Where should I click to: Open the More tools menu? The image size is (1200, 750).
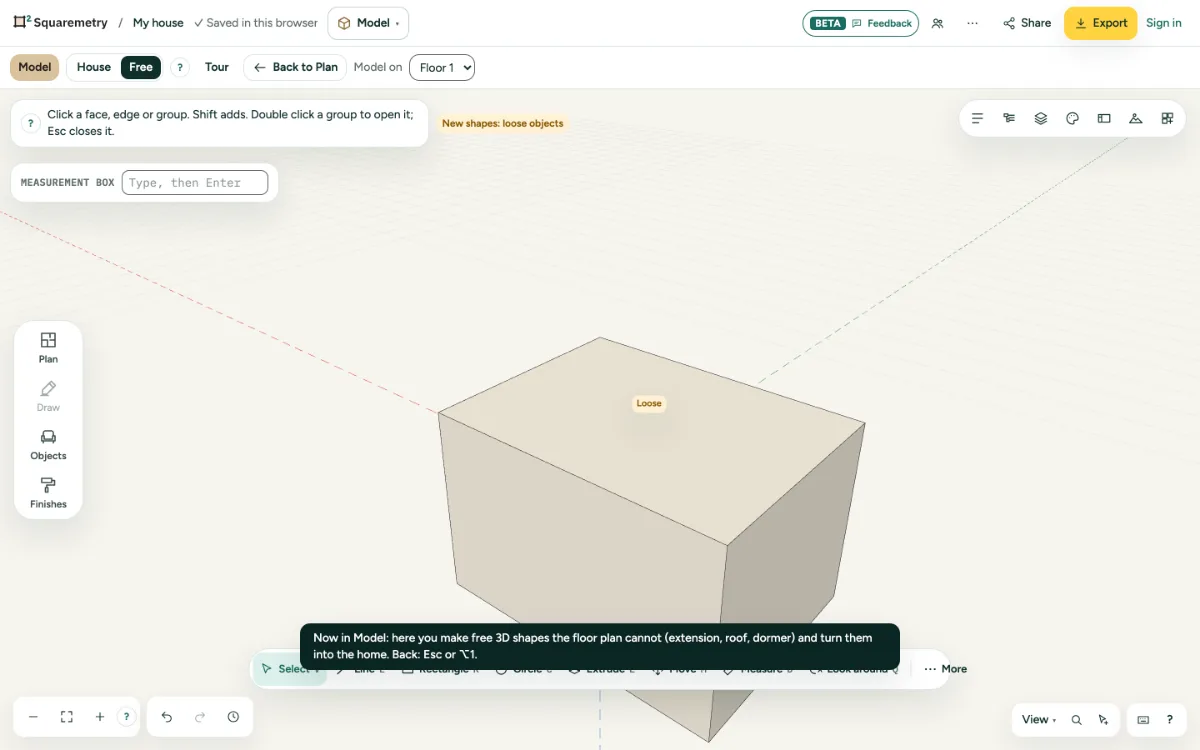pos(945,669)
